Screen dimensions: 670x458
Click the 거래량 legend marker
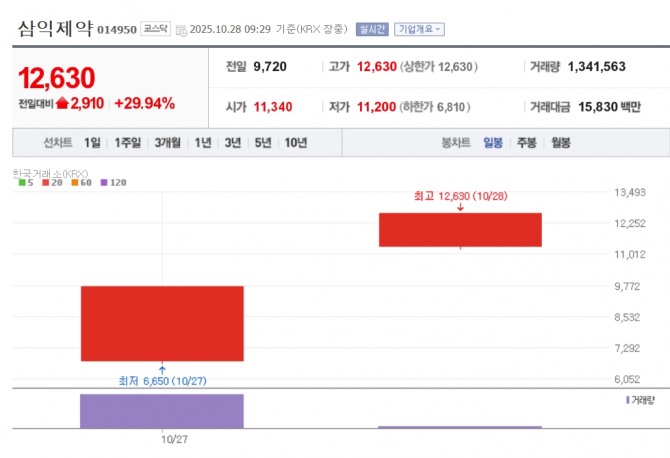pyautogui.click(x=628, y=400)
